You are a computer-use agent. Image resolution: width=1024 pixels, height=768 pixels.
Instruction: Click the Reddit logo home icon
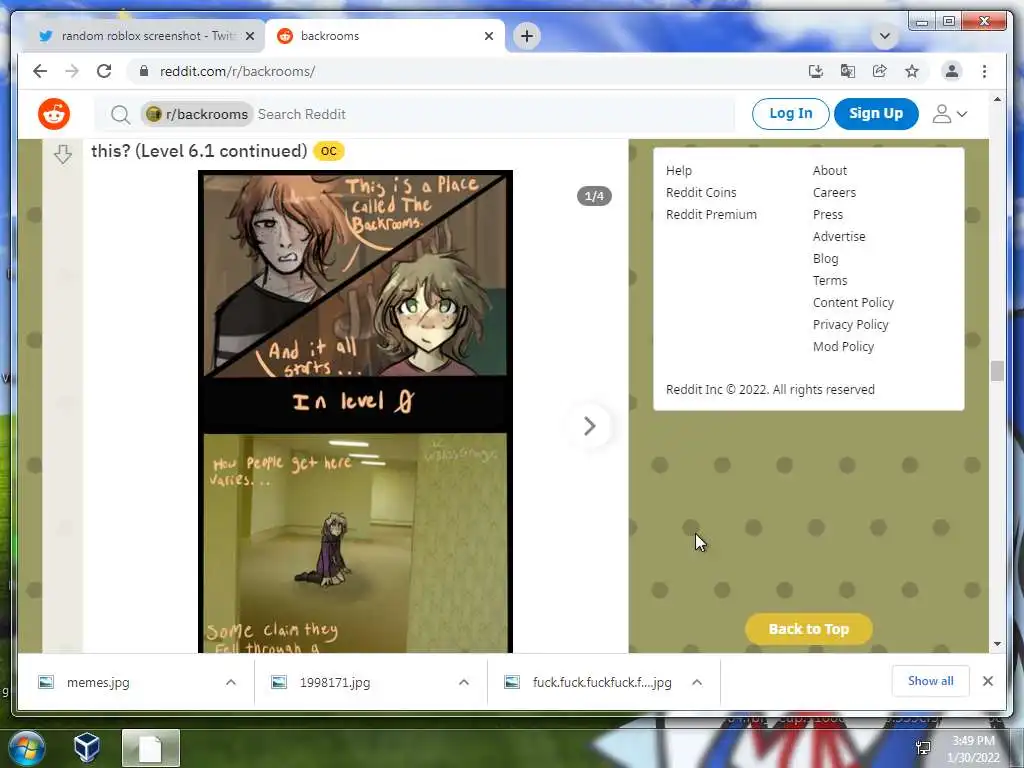tap(54, 114)
